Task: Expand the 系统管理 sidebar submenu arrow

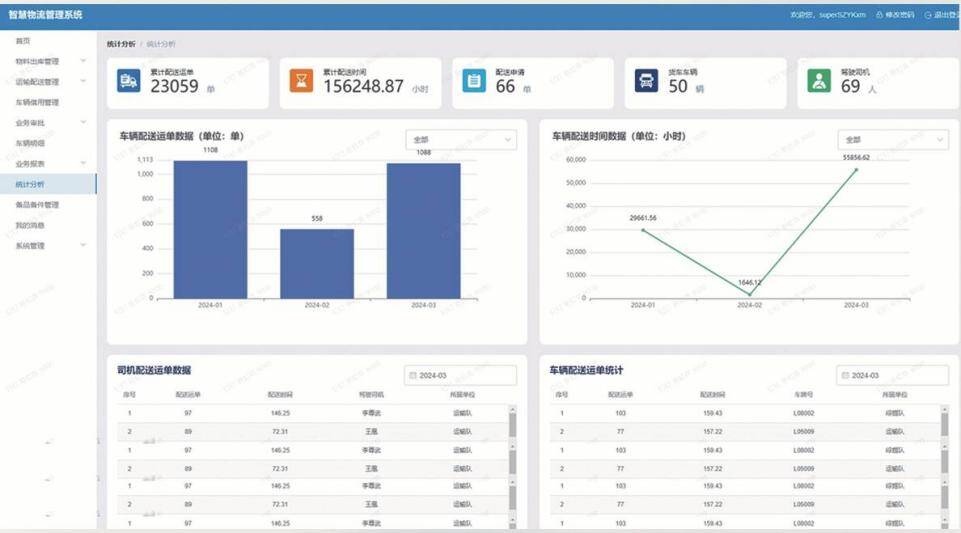Action: [x=83, y=245]
